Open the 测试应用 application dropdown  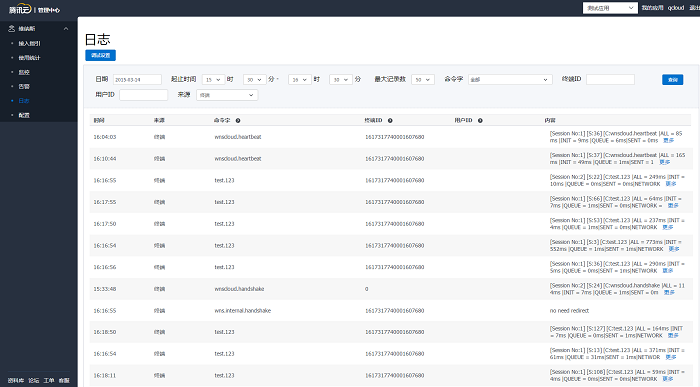(610, 8)
